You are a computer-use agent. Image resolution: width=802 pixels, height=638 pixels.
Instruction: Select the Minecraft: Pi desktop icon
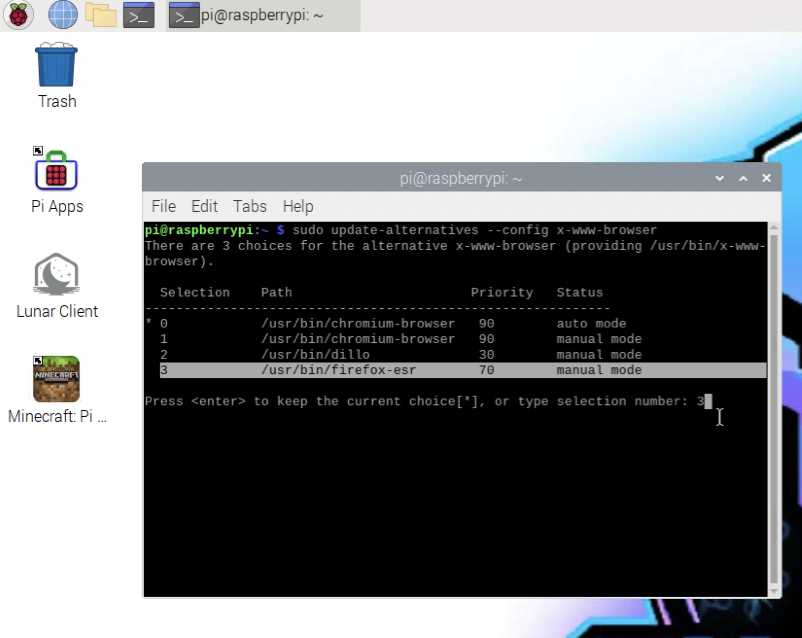(x=57, y=390)
